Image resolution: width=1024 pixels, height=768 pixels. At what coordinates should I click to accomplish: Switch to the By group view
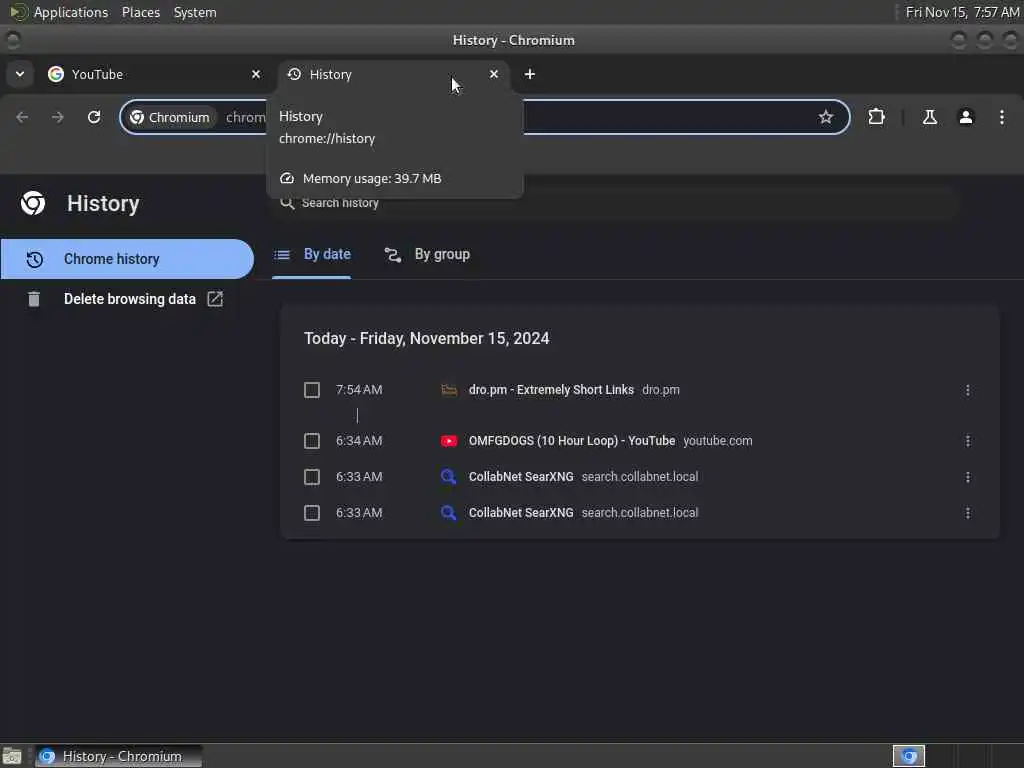(x=426, y=254)
